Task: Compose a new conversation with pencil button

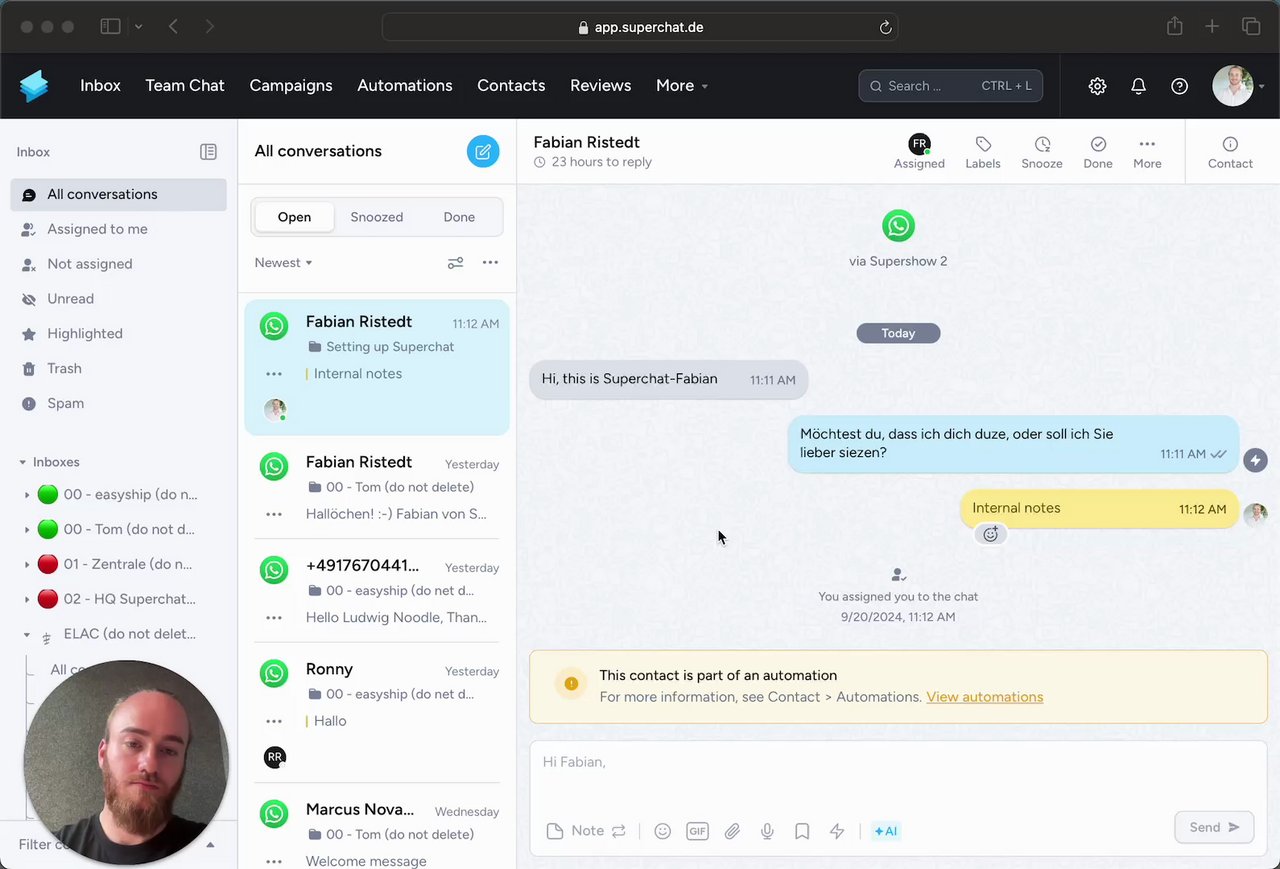Action: click(483, 151)
